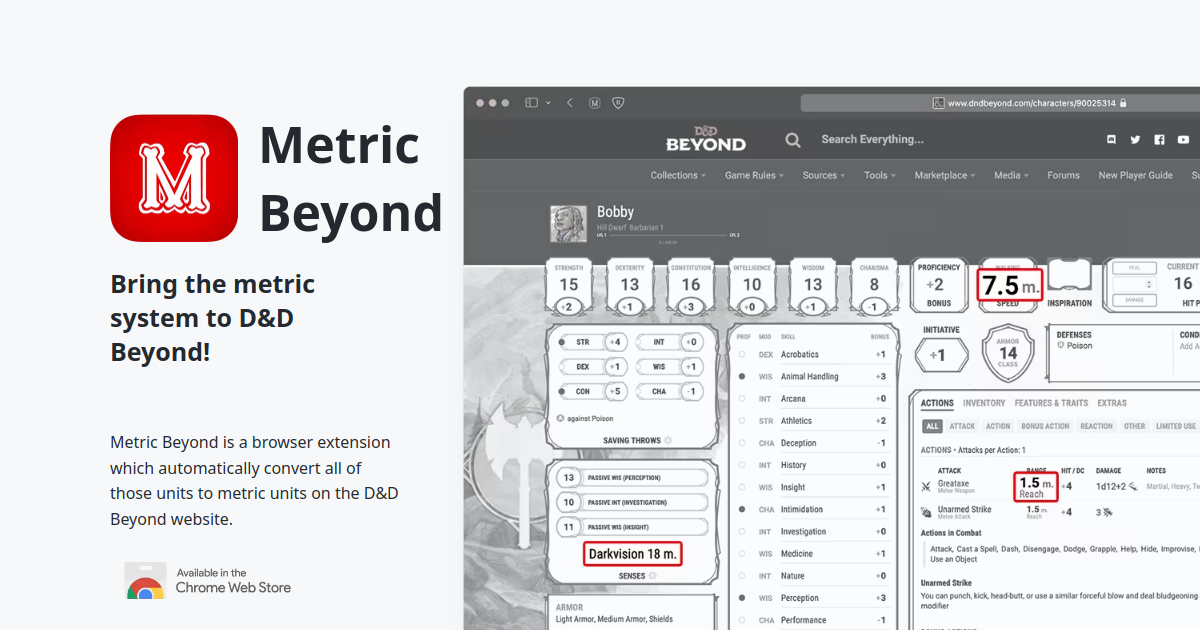Switch to the Extras tab
The width and height of the screenshot is (1200, 630).
pyautogui.click(x=1112, y=403)
